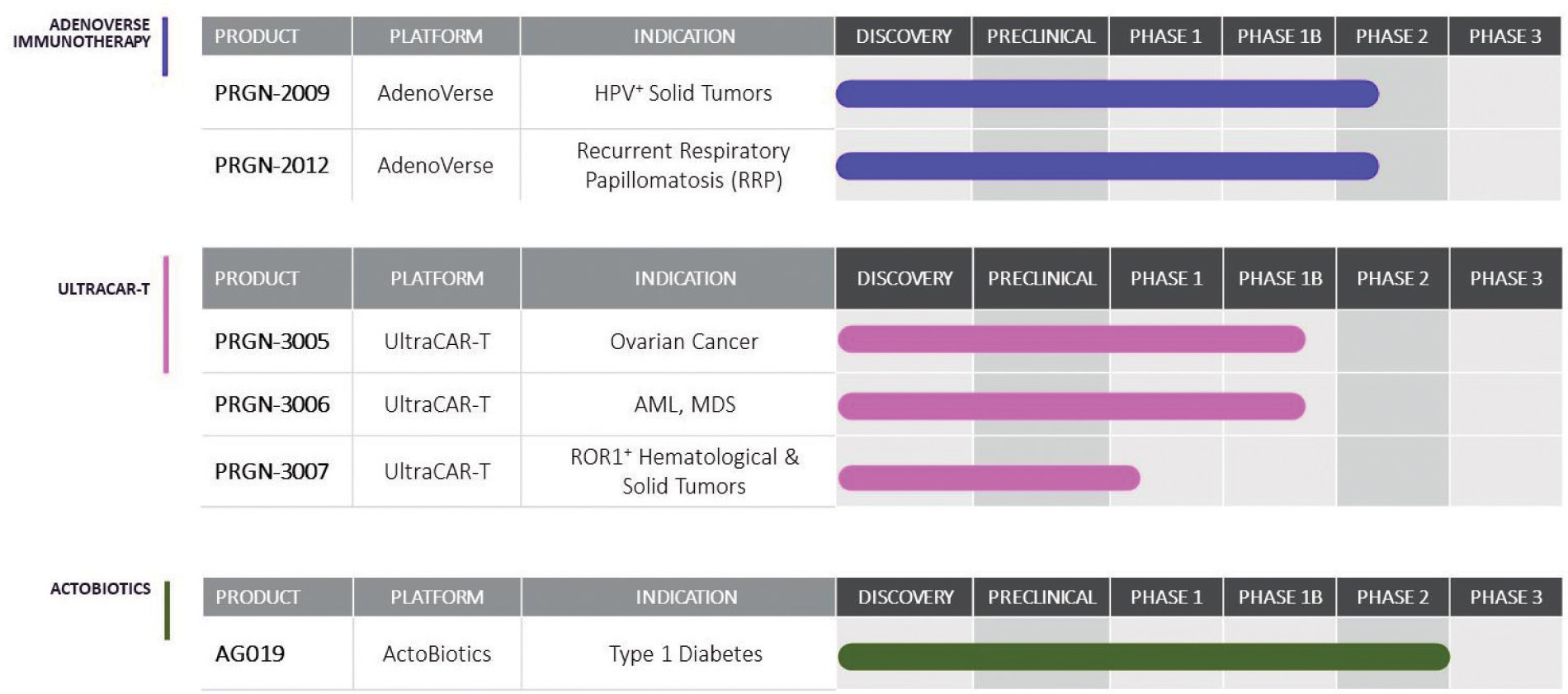Viewport: 1568px width, 694px height.
Task: Click the PRGN-3006 product name
Action: [272, 404]
